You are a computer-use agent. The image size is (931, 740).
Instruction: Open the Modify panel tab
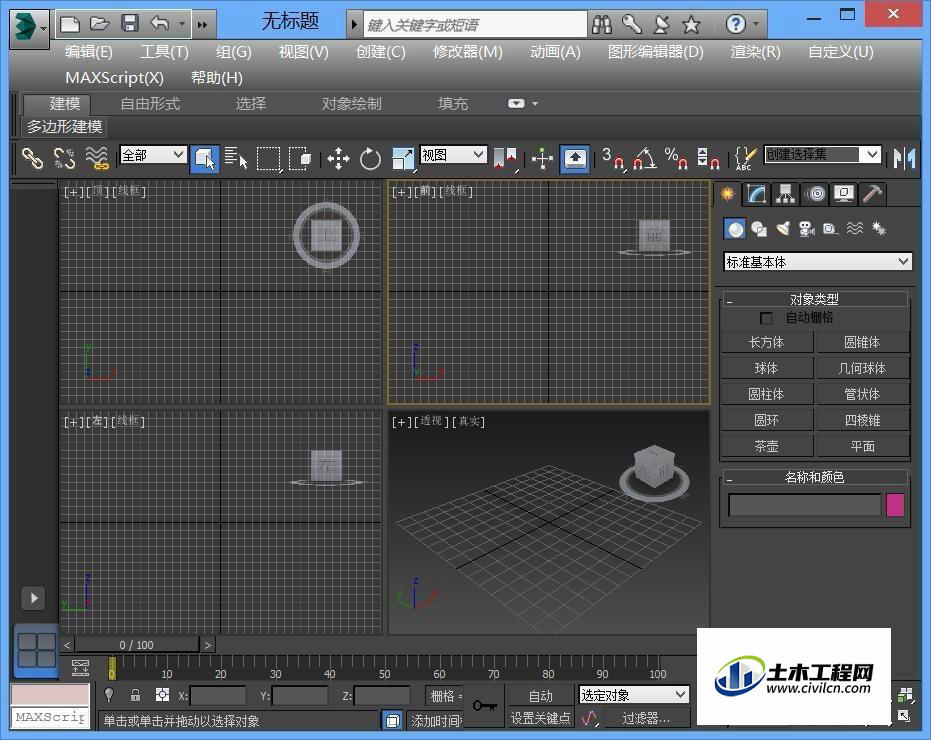756,194
